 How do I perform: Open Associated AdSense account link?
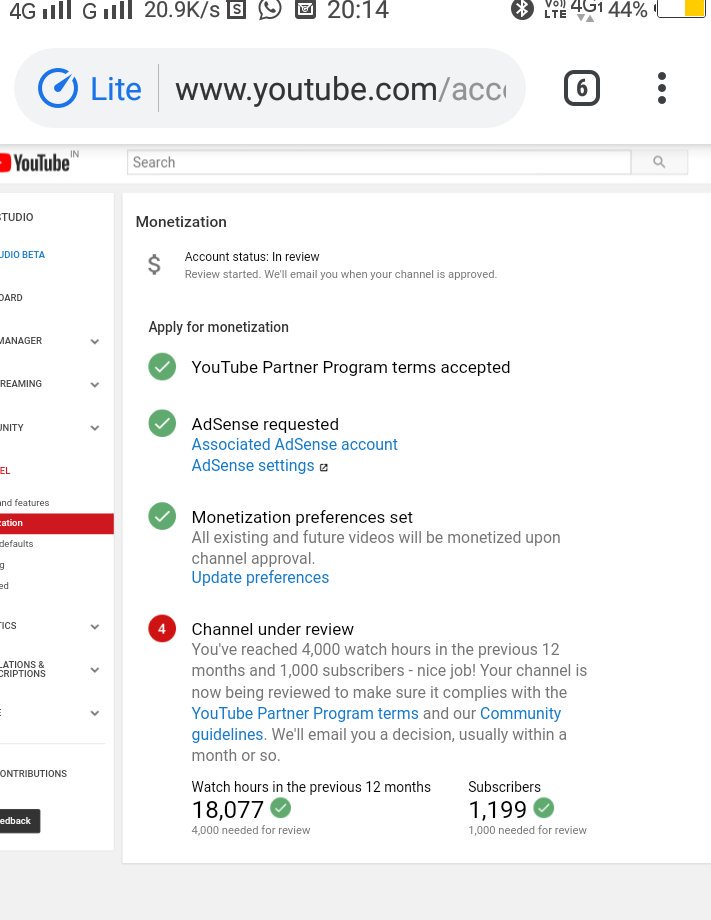point(294,444)
